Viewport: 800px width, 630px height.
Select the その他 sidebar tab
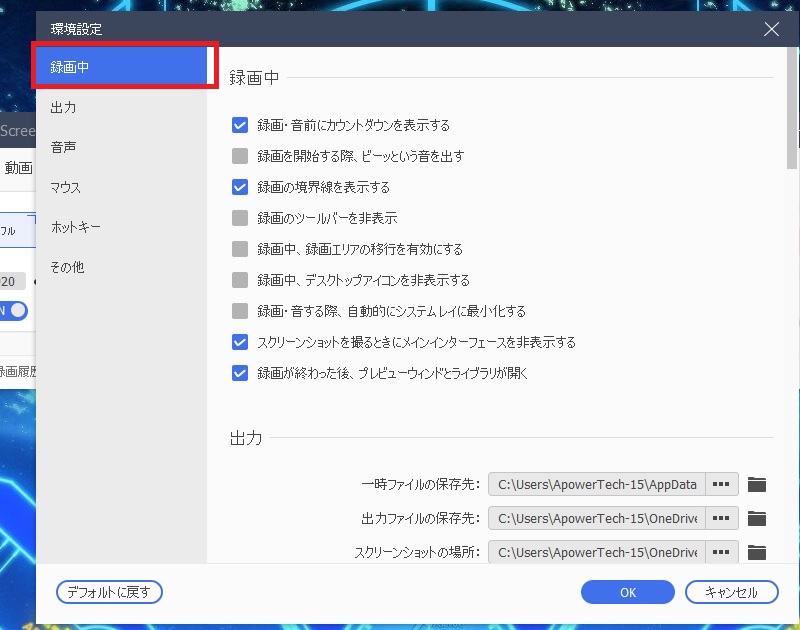click(121, 267)
